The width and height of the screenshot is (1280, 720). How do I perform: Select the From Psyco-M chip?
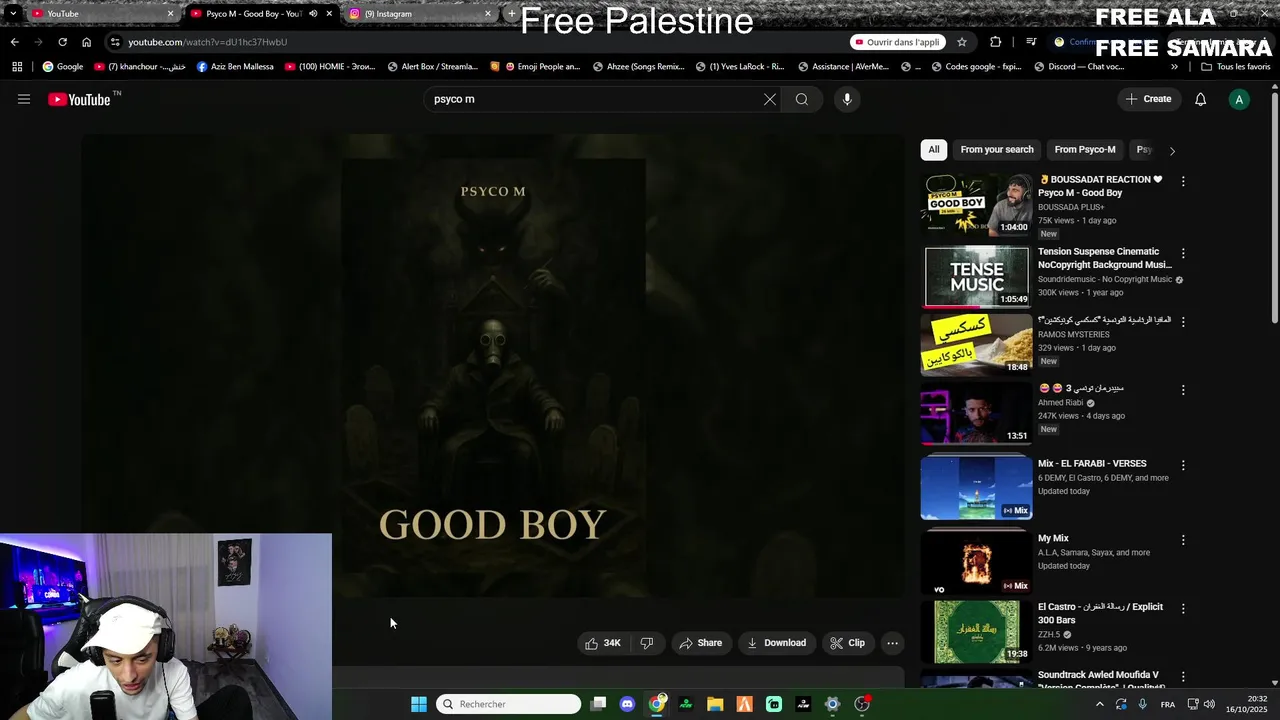pos(1085,150)
